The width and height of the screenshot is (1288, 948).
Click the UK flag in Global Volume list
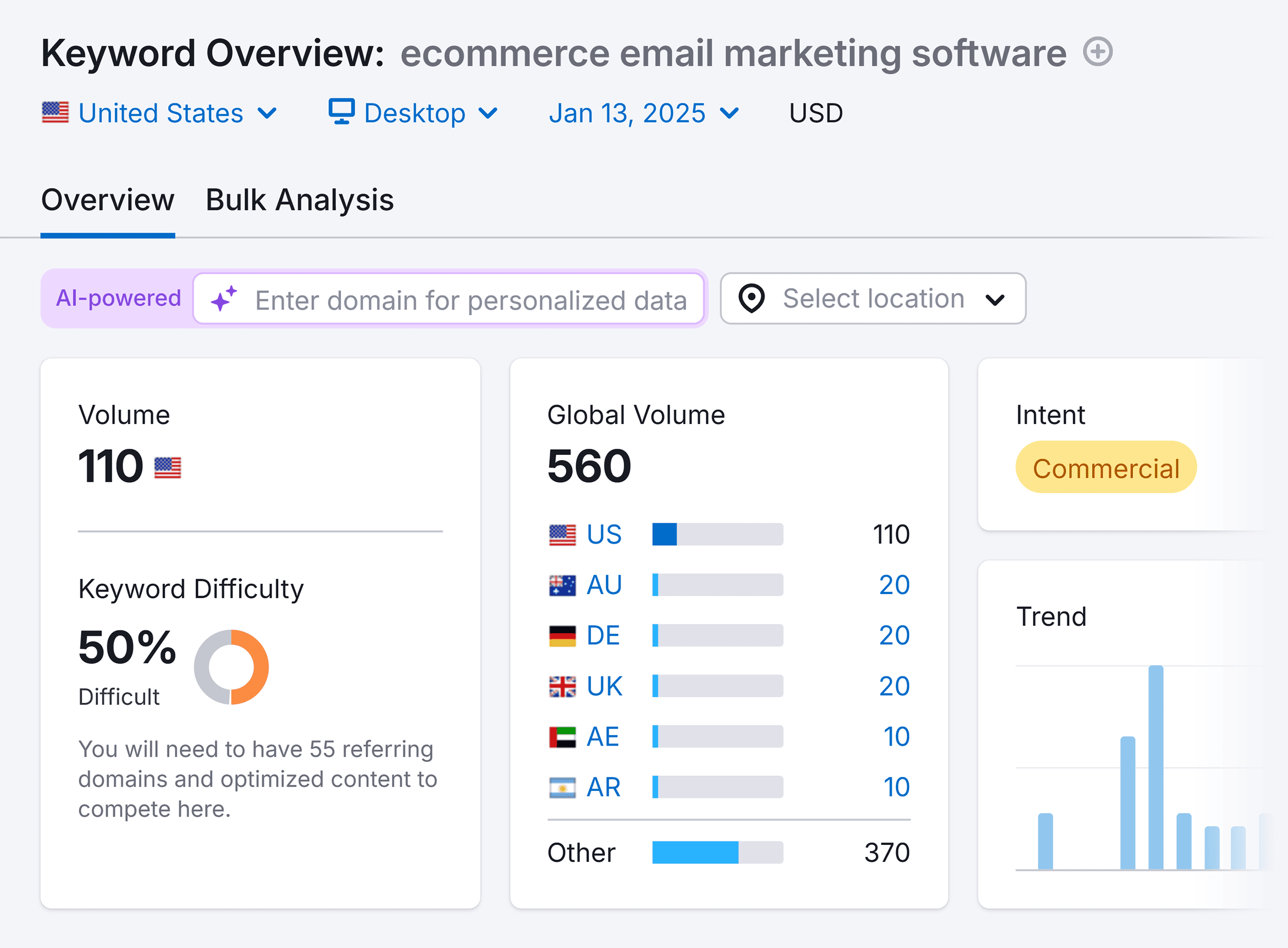coord(563,686)
